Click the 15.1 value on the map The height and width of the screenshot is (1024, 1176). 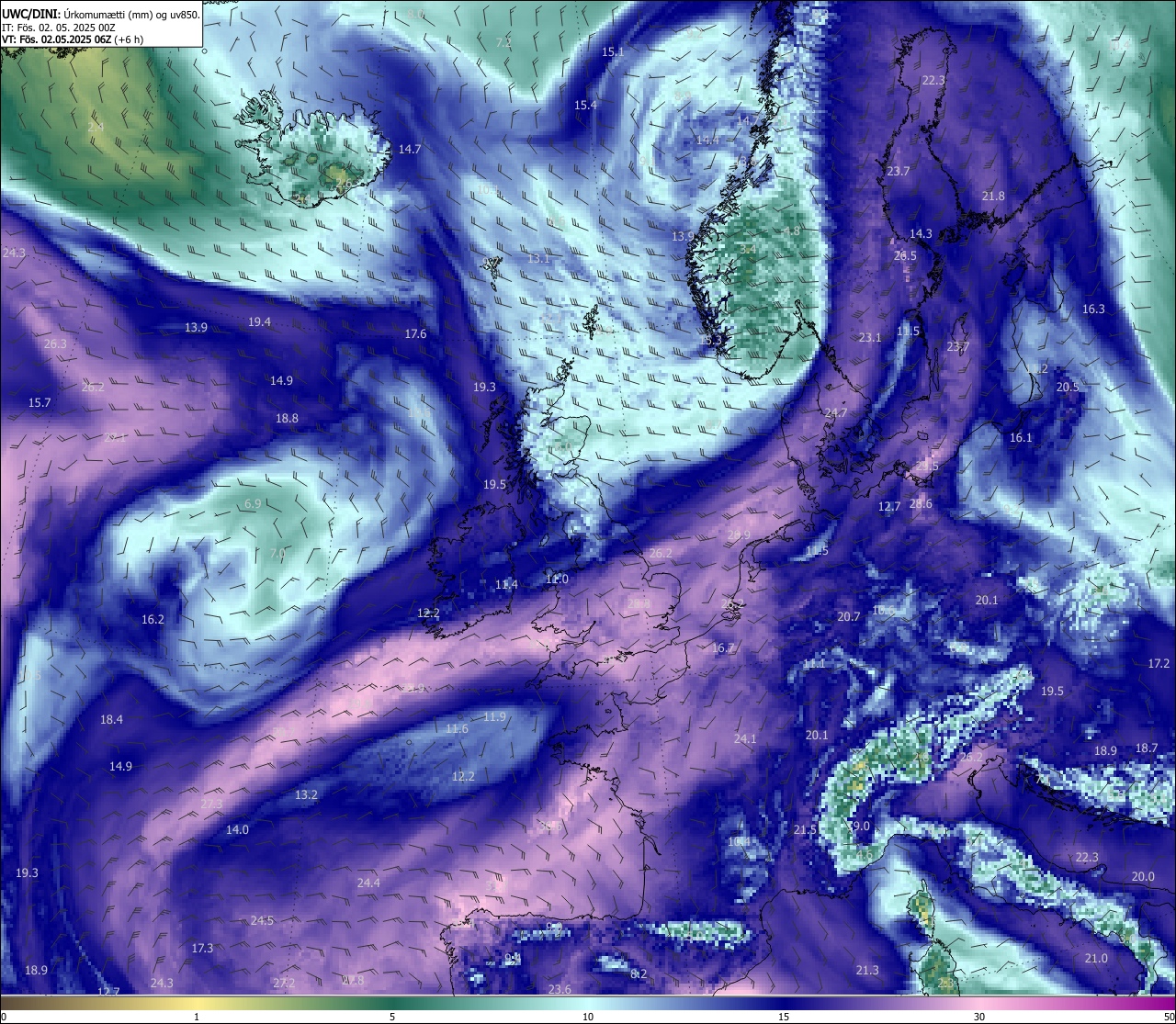coord(613,52)
